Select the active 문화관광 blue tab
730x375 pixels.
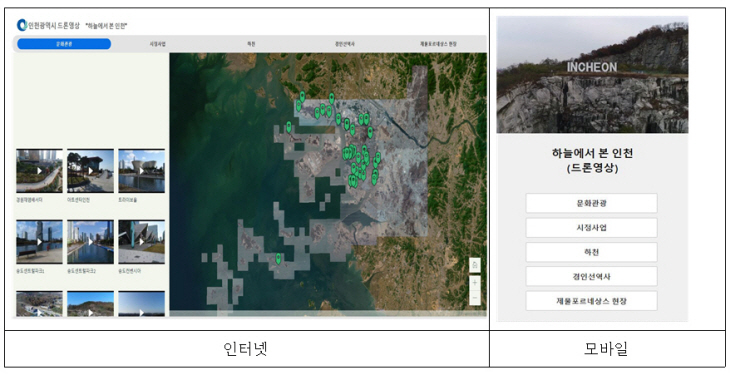click(x=64, y=44)
